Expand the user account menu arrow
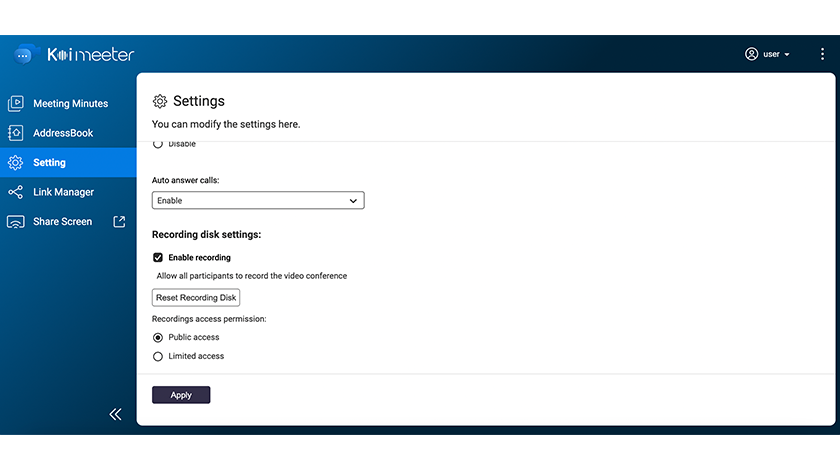Screen dimensions: 840x470 788,55
